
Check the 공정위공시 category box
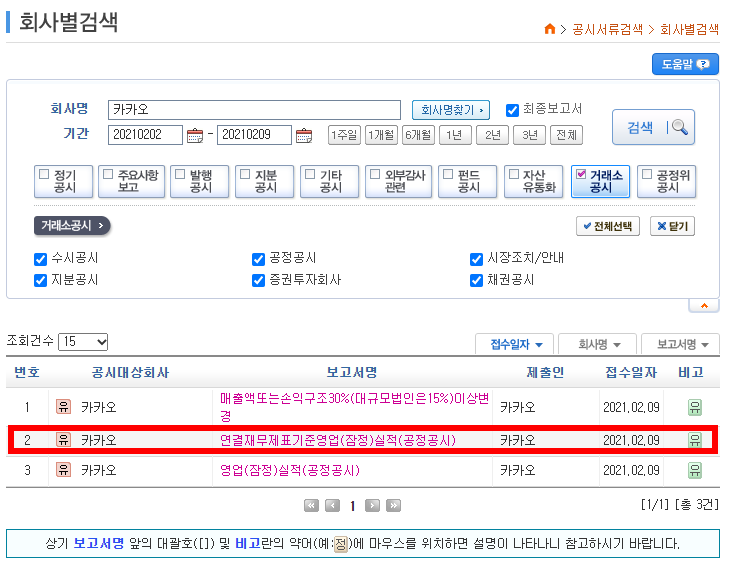point(647,174)
